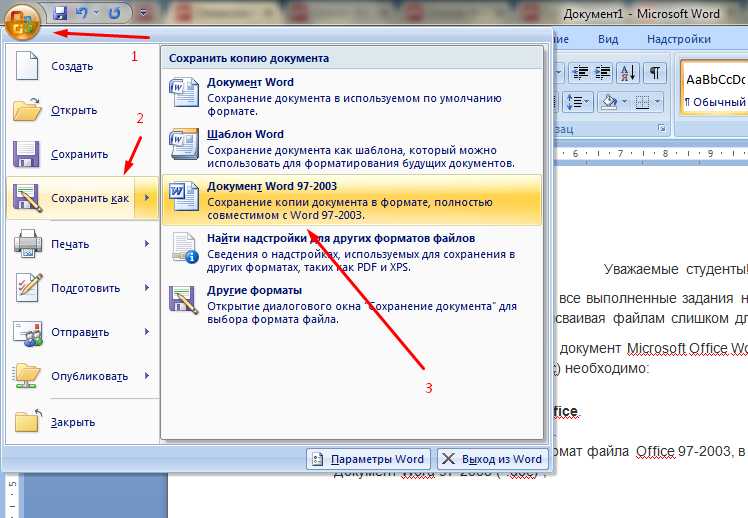
Task: Click the Опубликовать network folder icon
Action: coord(27,376)
